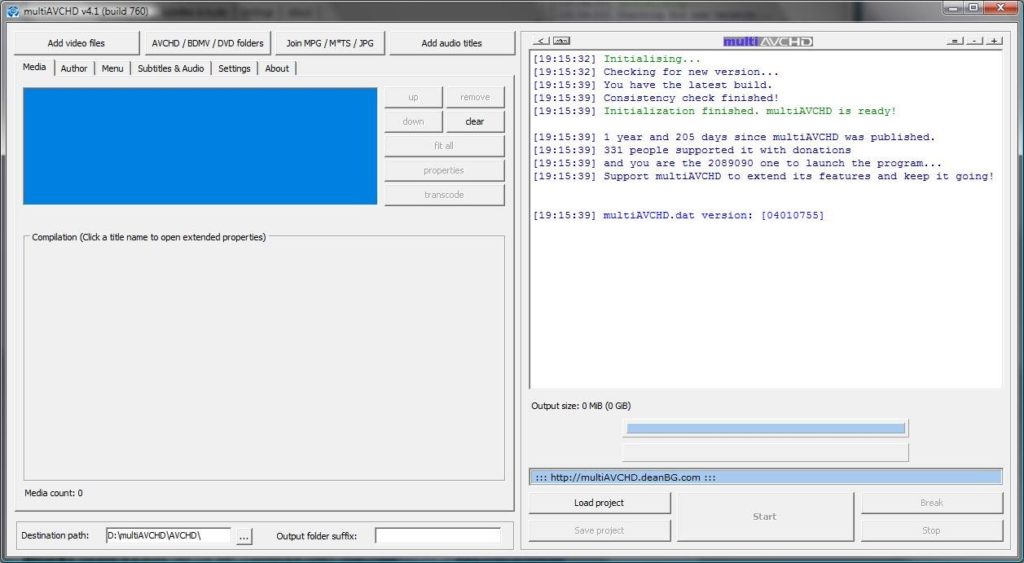Open the Add video files dialog

(76, 43)
